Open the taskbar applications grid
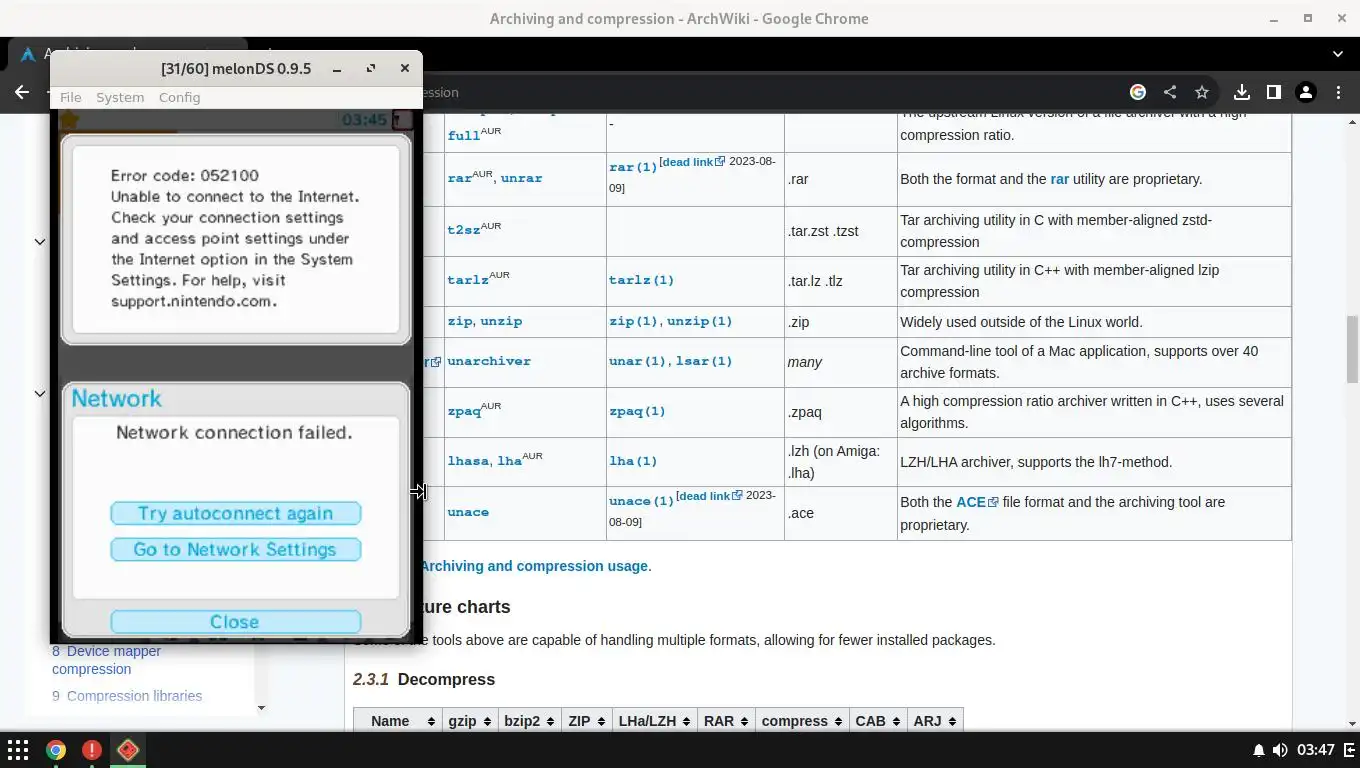 (18, 750)
